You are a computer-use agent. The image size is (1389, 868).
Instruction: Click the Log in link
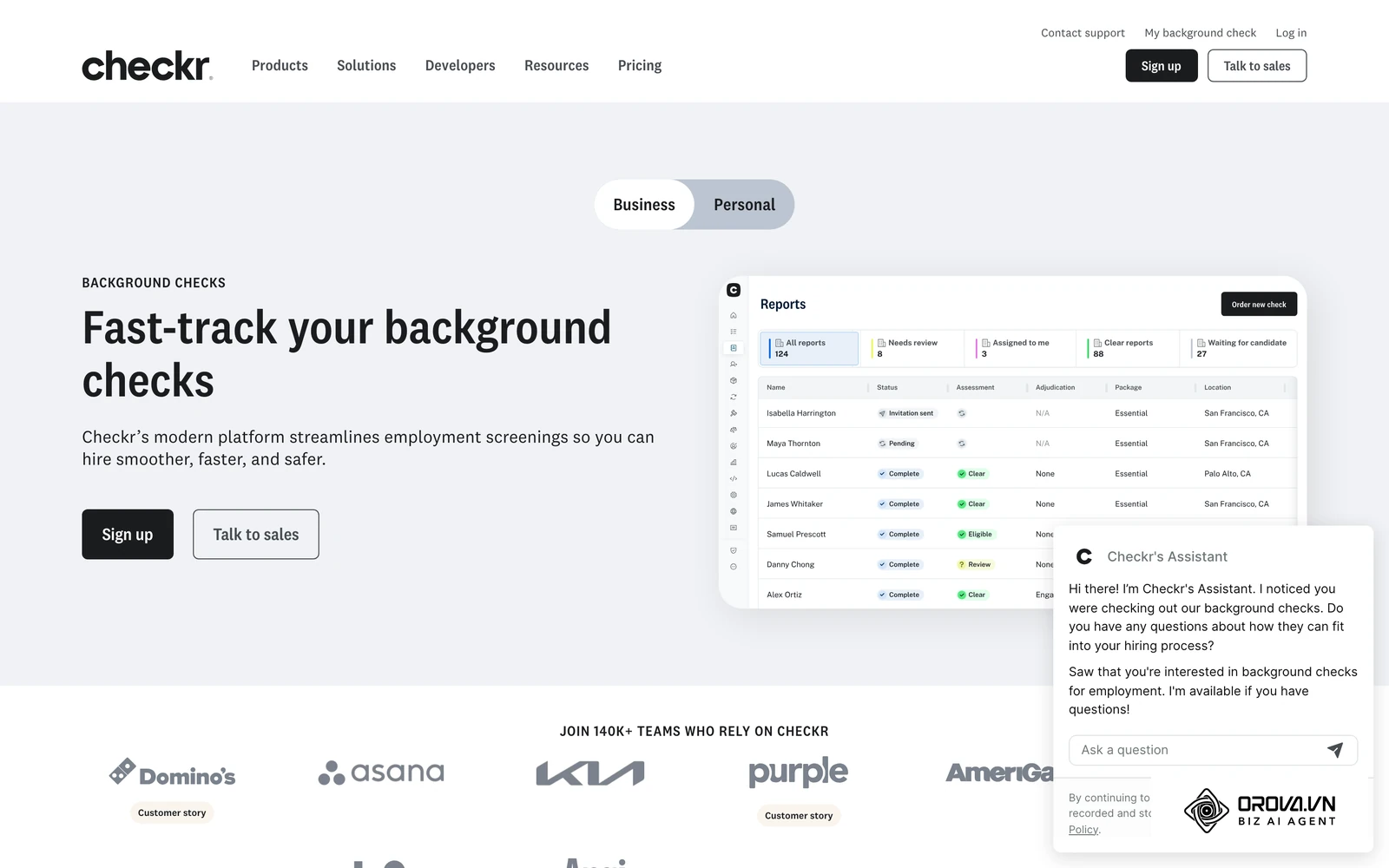tap(1291, 33)
